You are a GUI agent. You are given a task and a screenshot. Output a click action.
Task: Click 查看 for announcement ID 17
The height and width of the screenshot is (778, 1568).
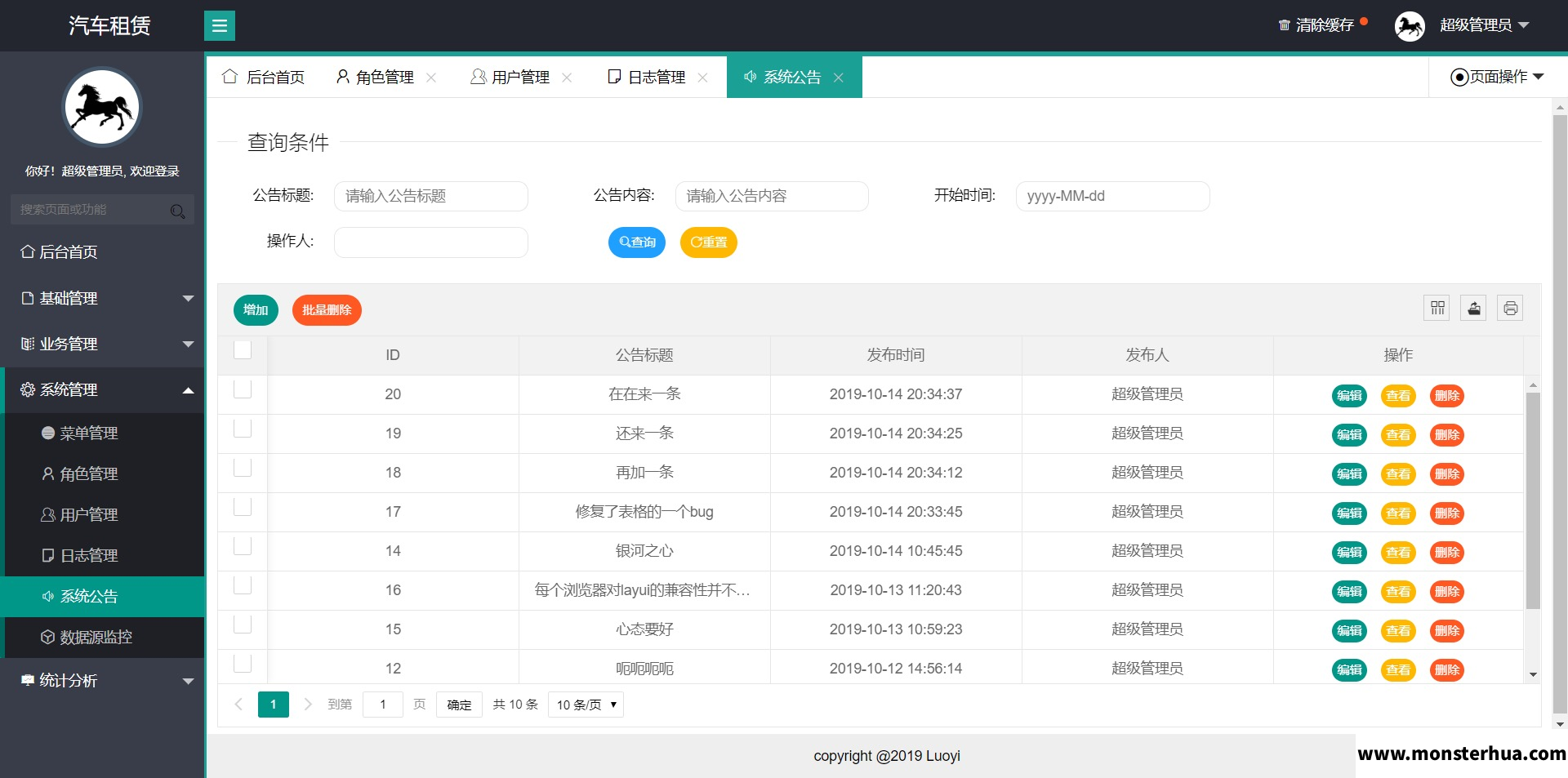point(1398,513)
